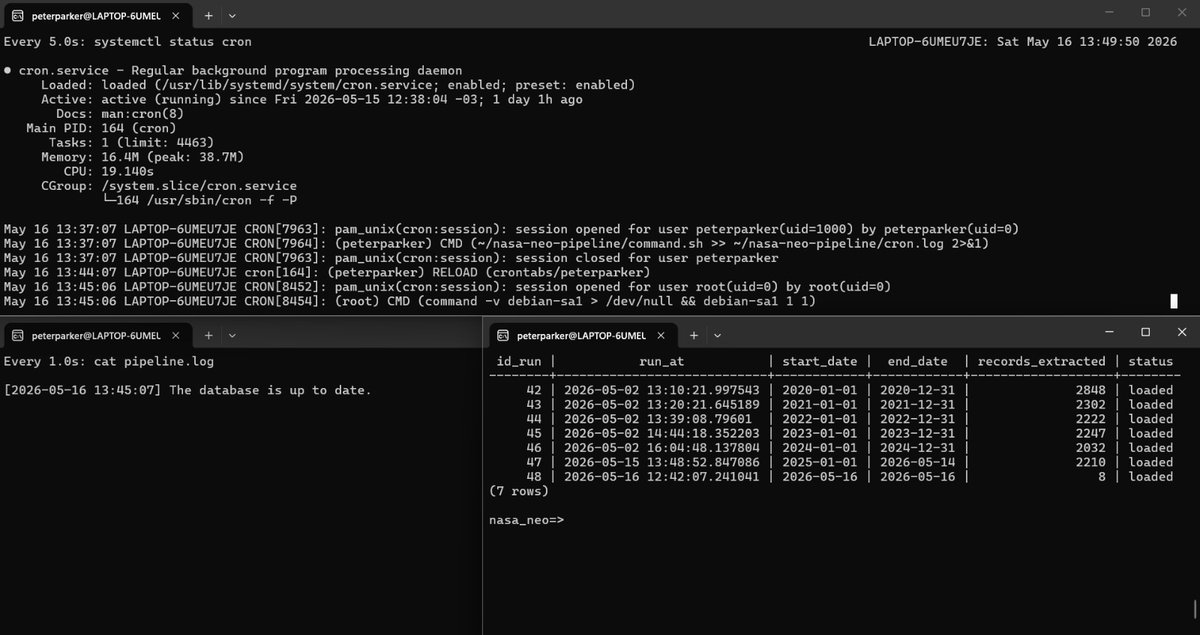Screen dimensions: 1200x635
Task: Open the profile dropdown in the nasa_neo window
Action: 718,335
